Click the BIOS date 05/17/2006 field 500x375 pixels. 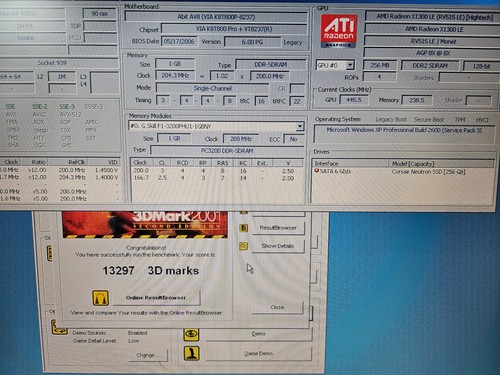(179, 42)
